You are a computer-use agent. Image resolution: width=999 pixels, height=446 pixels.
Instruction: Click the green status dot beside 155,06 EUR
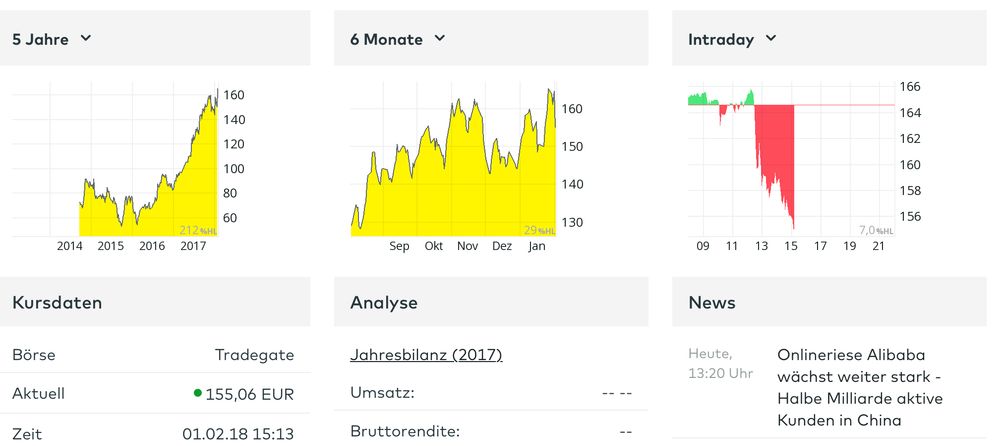point(198,393)
